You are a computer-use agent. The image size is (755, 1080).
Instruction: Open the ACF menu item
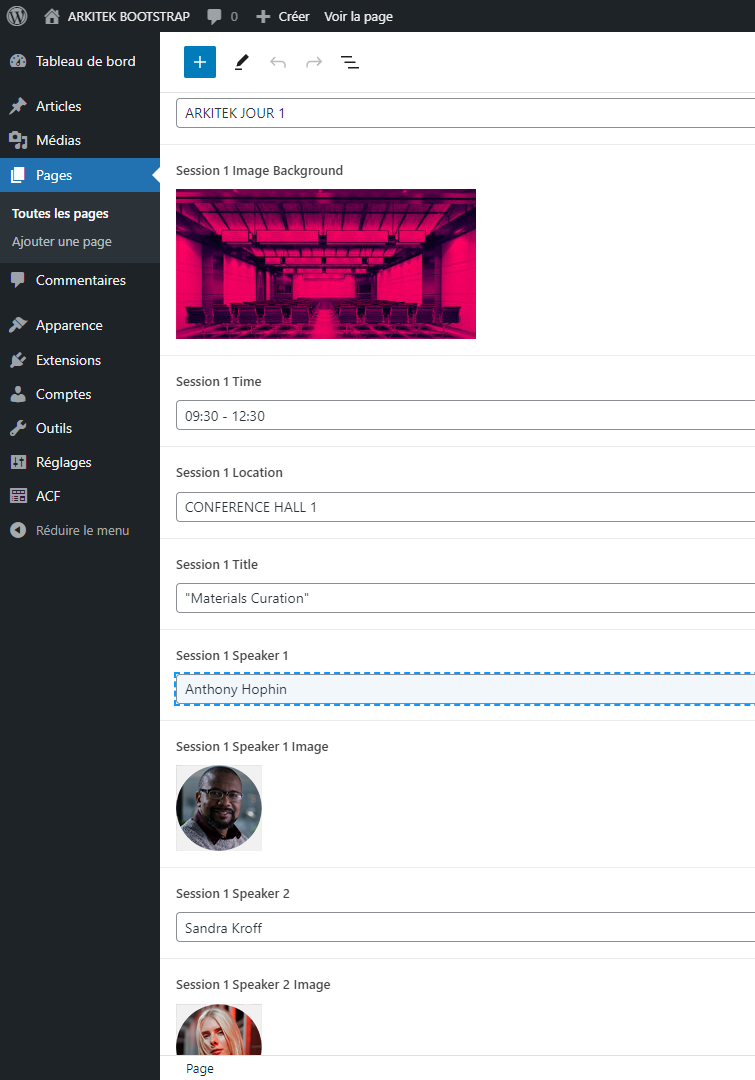click(x=48, y=496)
